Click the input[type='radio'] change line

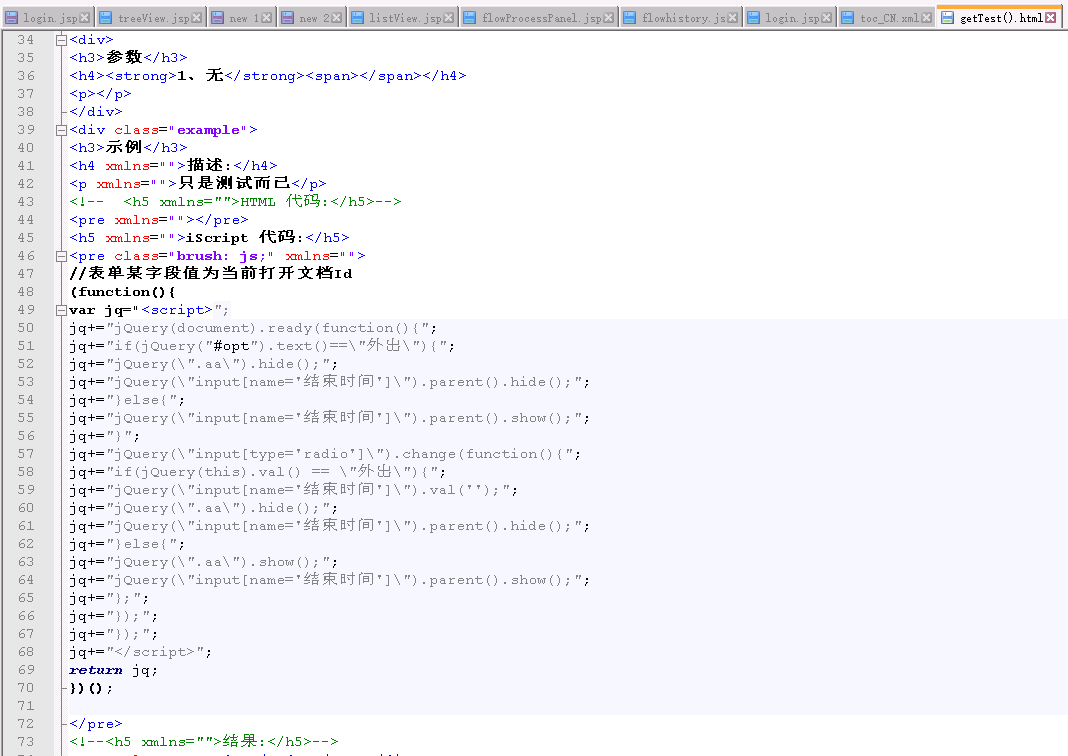point(325,454)
